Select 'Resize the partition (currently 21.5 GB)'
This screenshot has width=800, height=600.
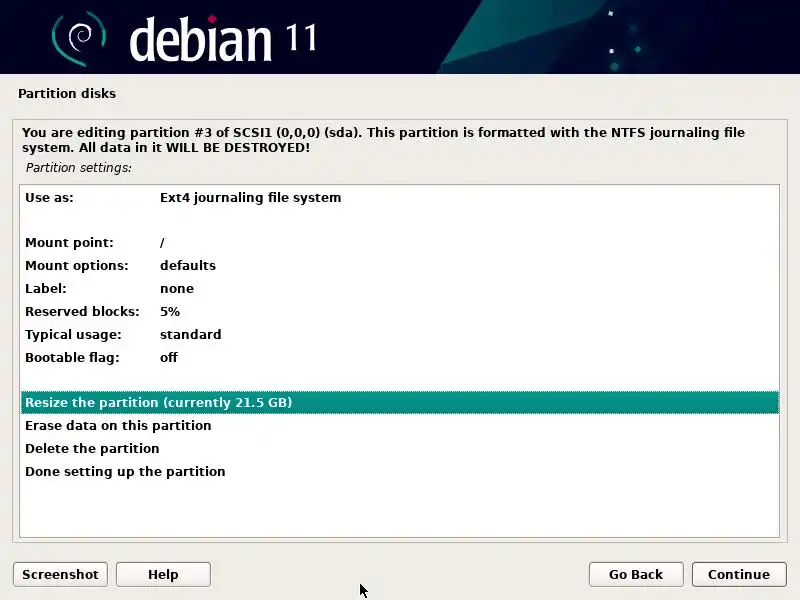point(399,402)
